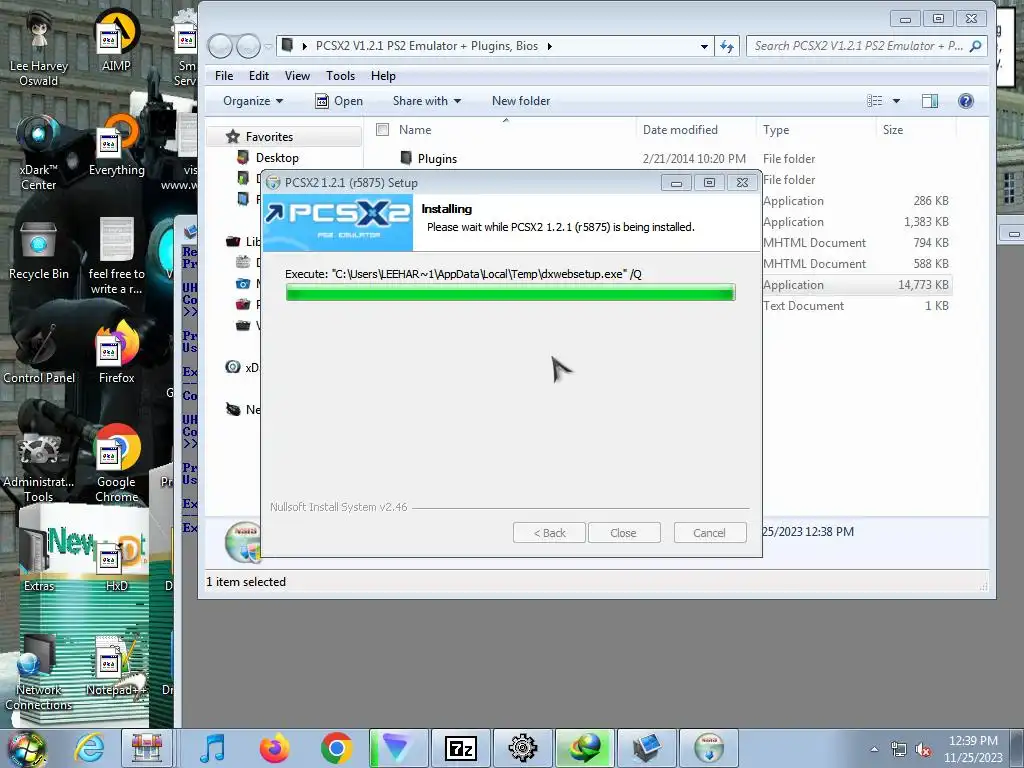Sort by Date modified column
Screen dimensions: 1024x768
tap(680, 129)
